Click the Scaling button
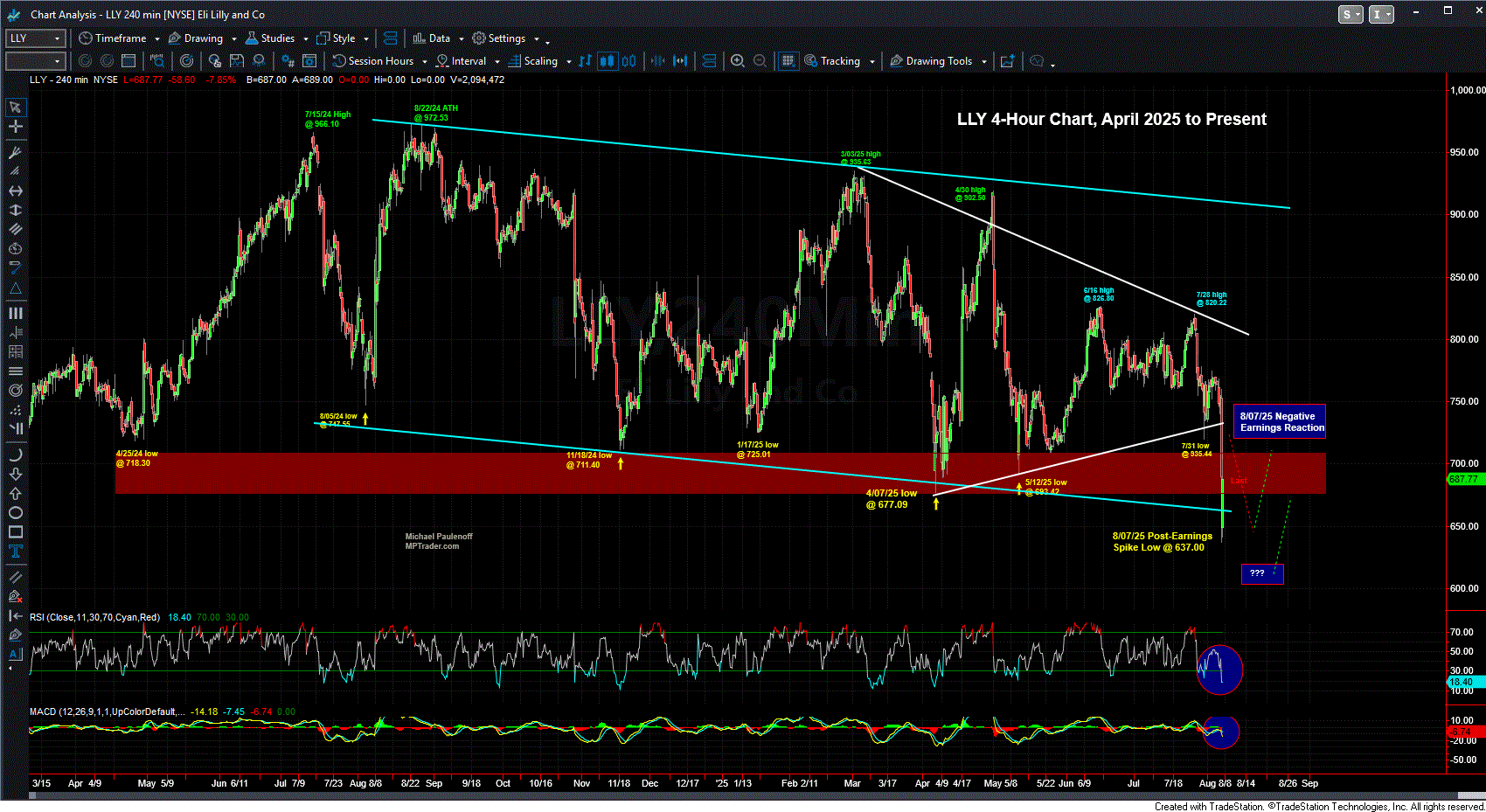1486x812 pixels. 533,61
